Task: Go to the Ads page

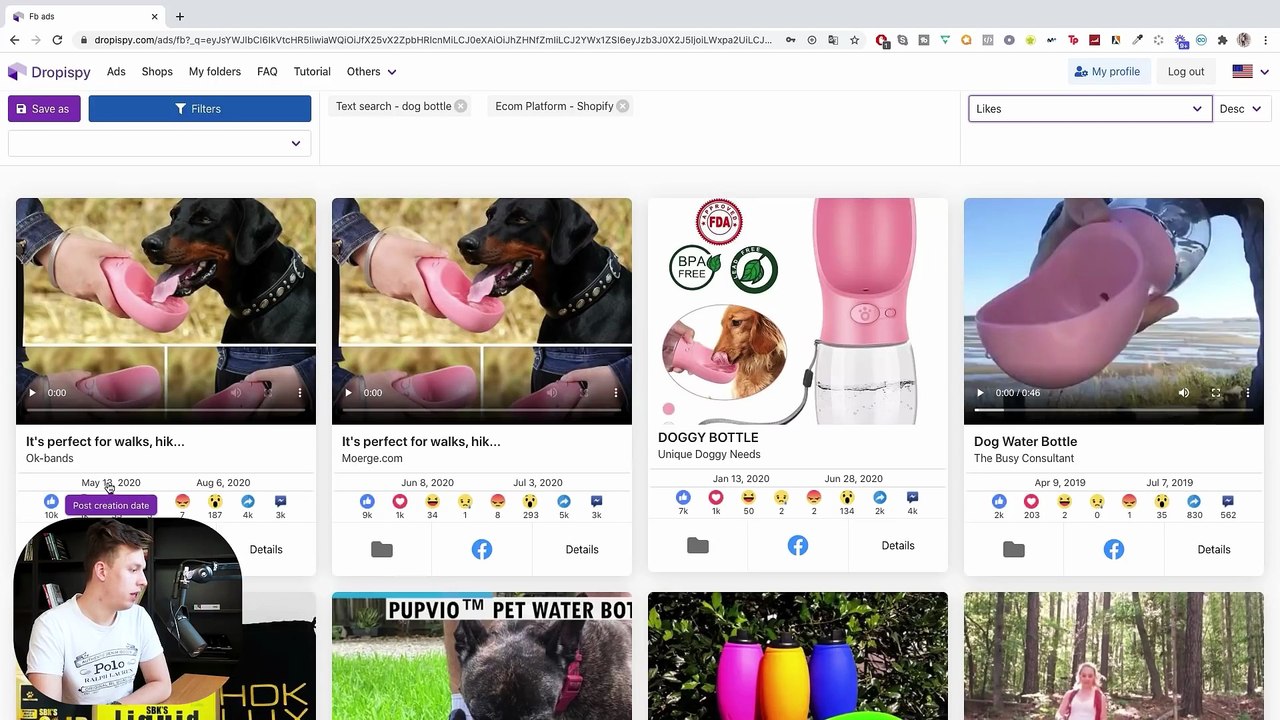Action: [116, 72]
